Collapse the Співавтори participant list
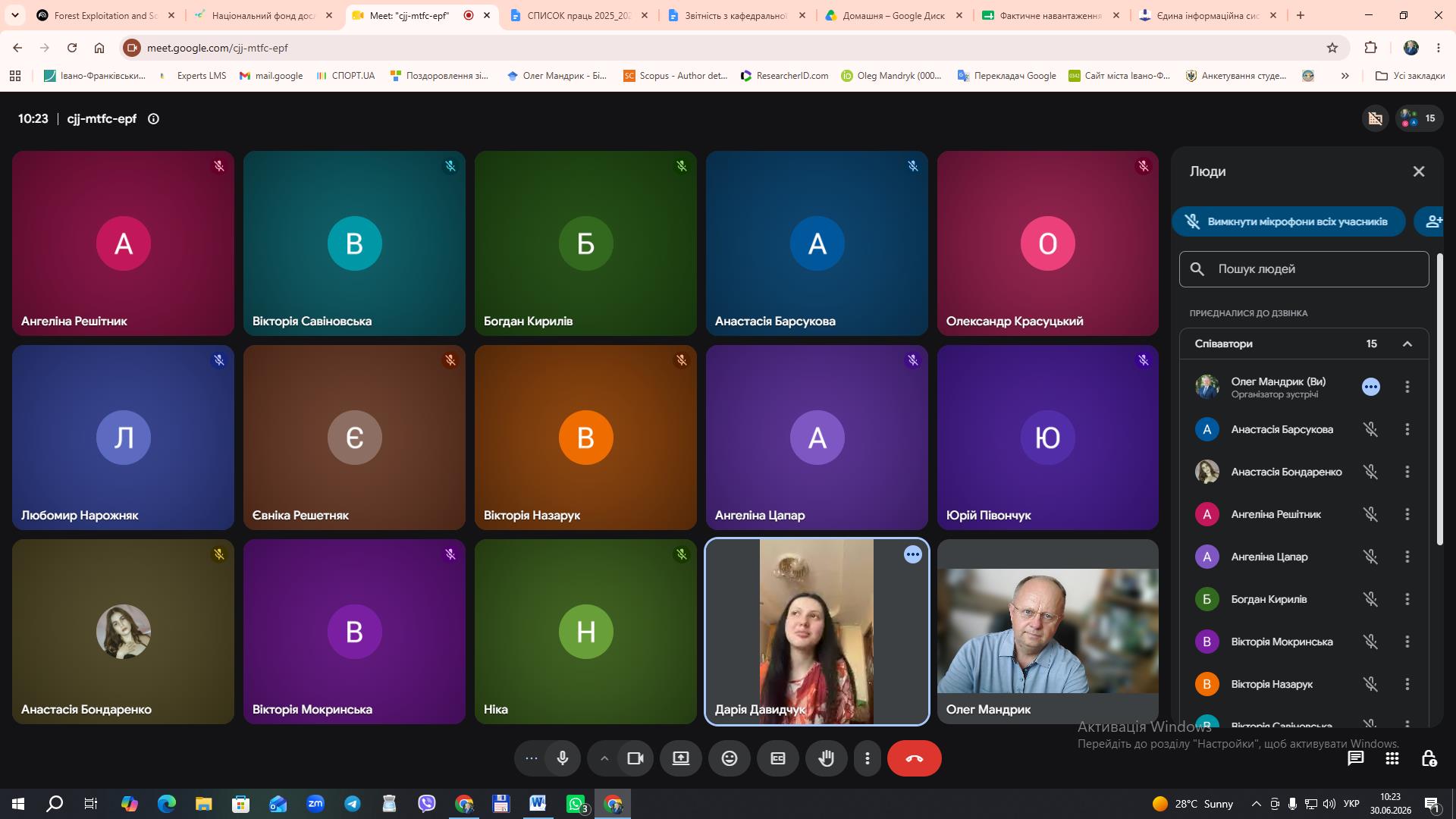The height and width of the screenshot is (819, 1456). [x=1407, y=344]
